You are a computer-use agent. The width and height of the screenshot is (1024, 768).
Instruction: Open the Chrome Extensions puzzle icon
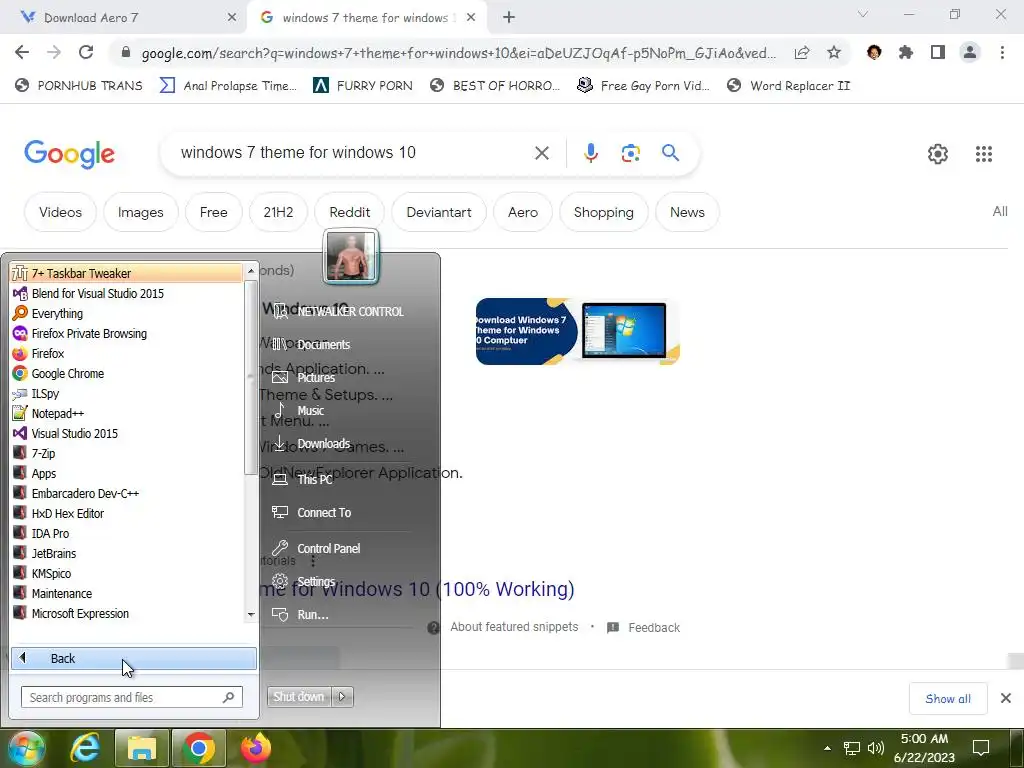click(x=905, y=52)
